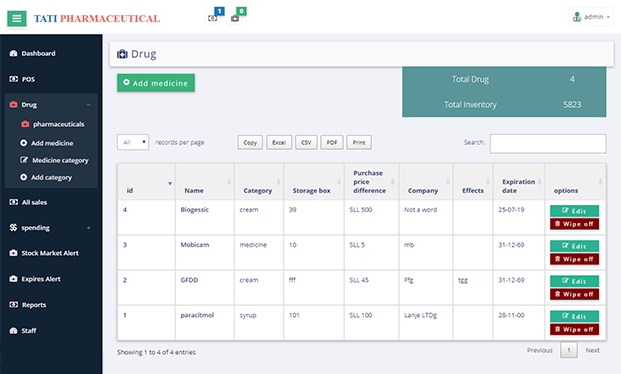
Task: Expand the spending sidebar menu
Action: [88, 228]
